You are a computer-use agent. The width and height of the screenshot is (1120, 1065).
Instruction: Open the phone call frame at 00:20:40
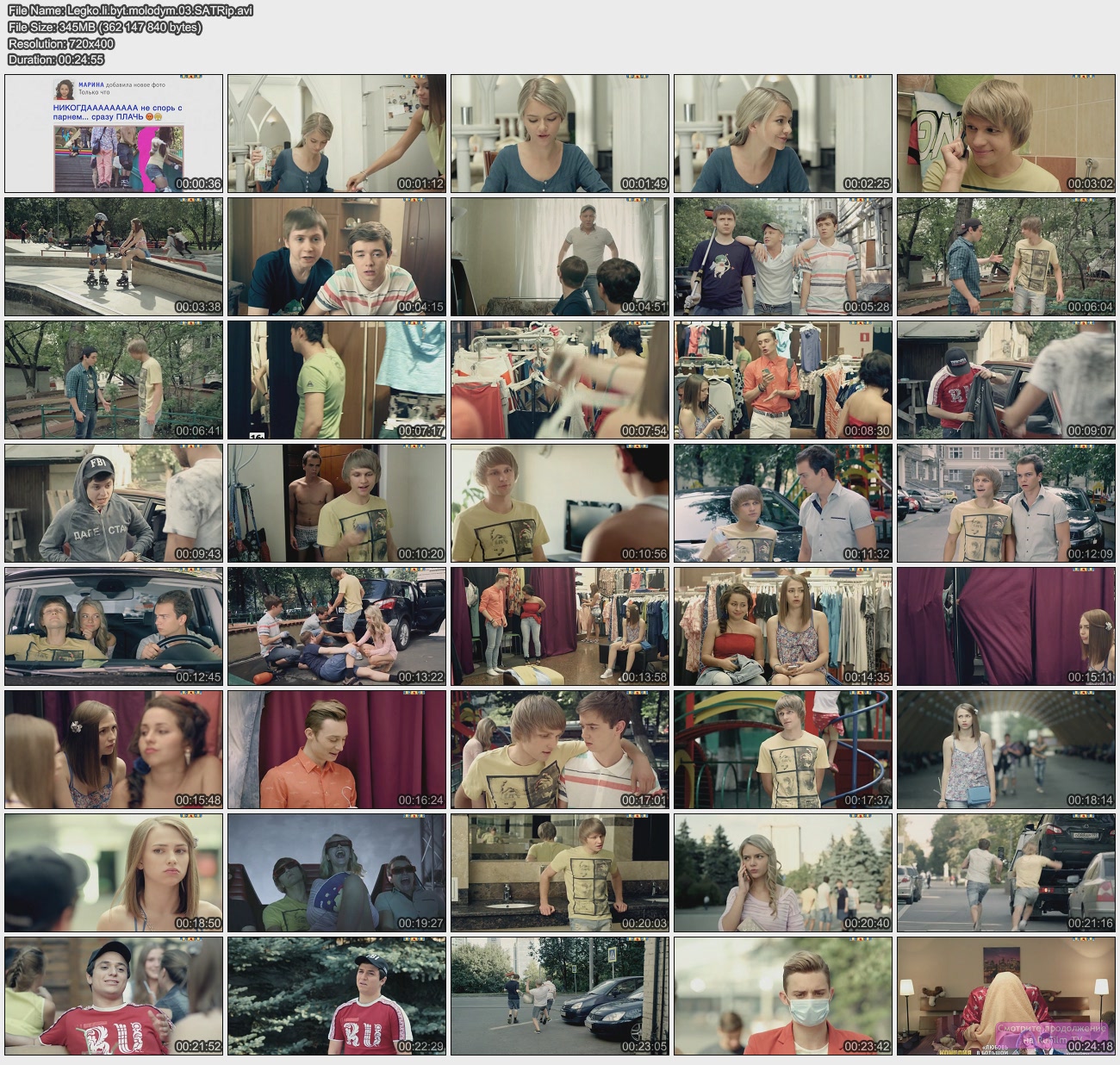(782, 873)
